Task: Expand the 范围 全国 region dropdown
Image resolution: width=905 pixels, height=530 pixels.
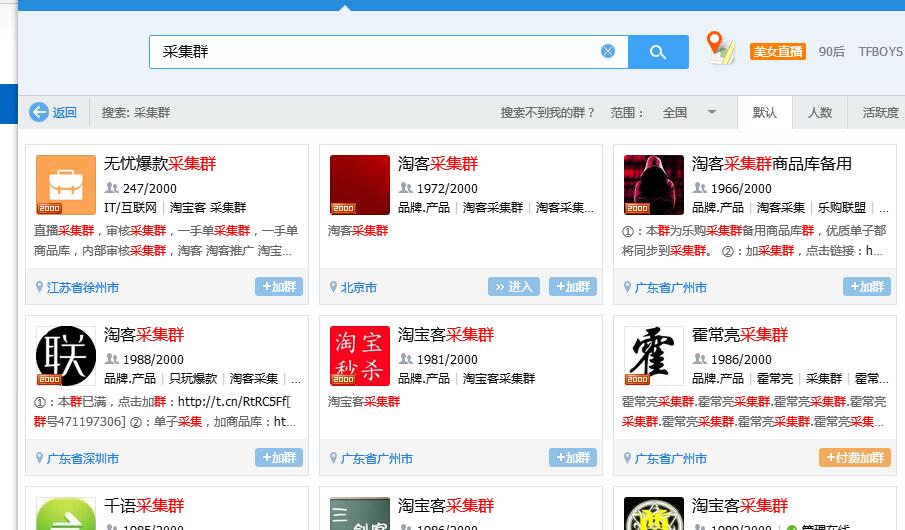Action: click(x=712, y=113)
